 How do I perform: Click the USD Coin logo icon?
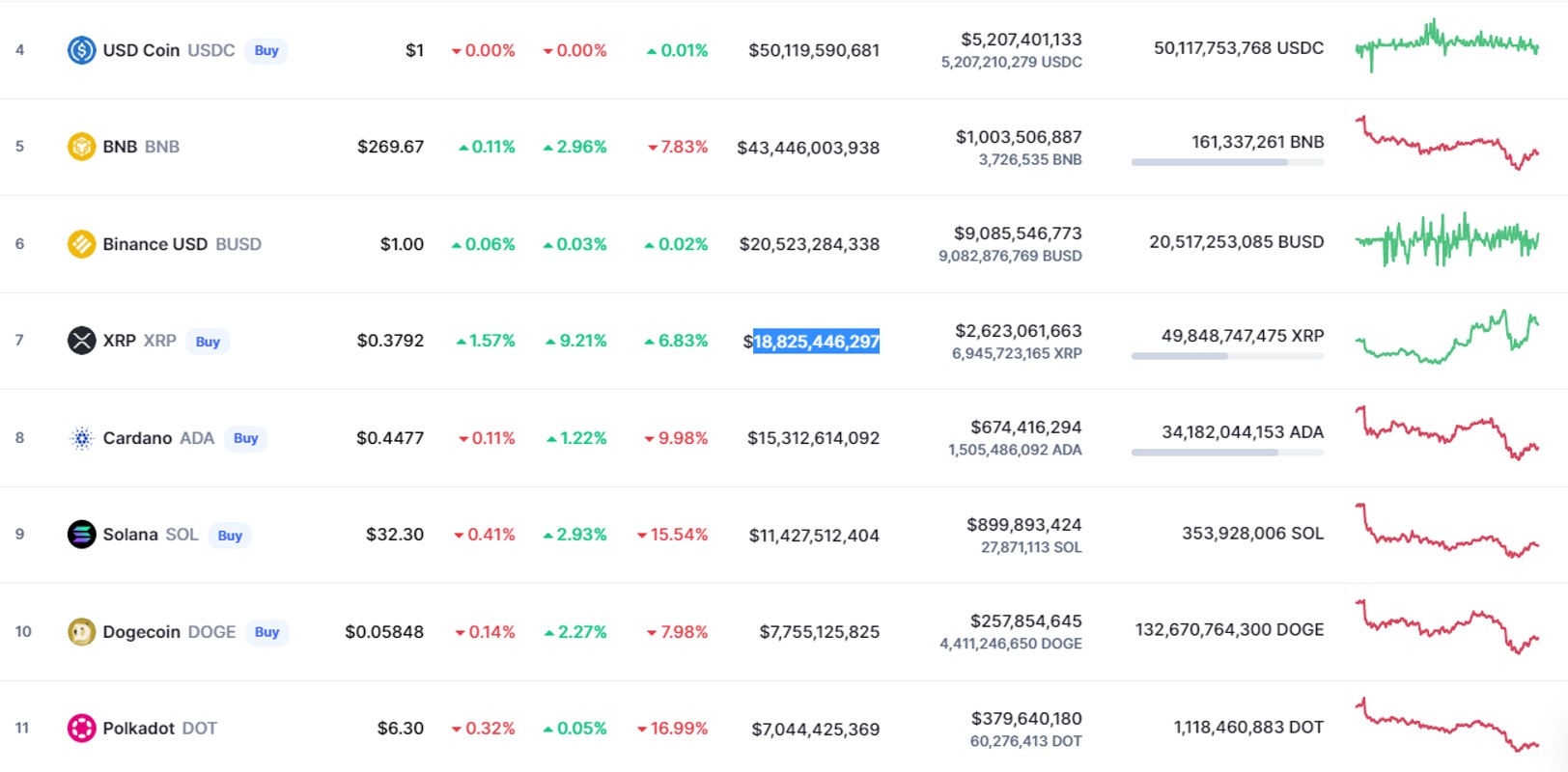(81, 50)
